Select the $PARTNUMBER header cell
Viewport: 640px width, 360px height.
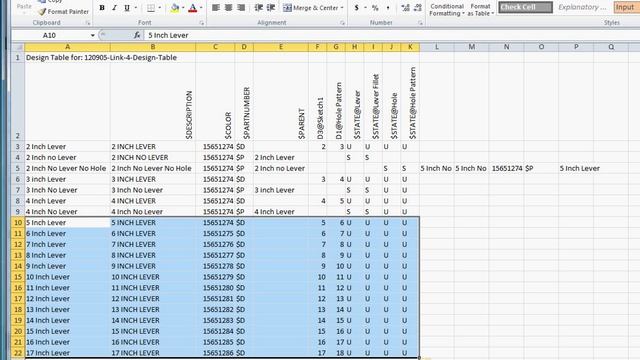tap(244, 102)
